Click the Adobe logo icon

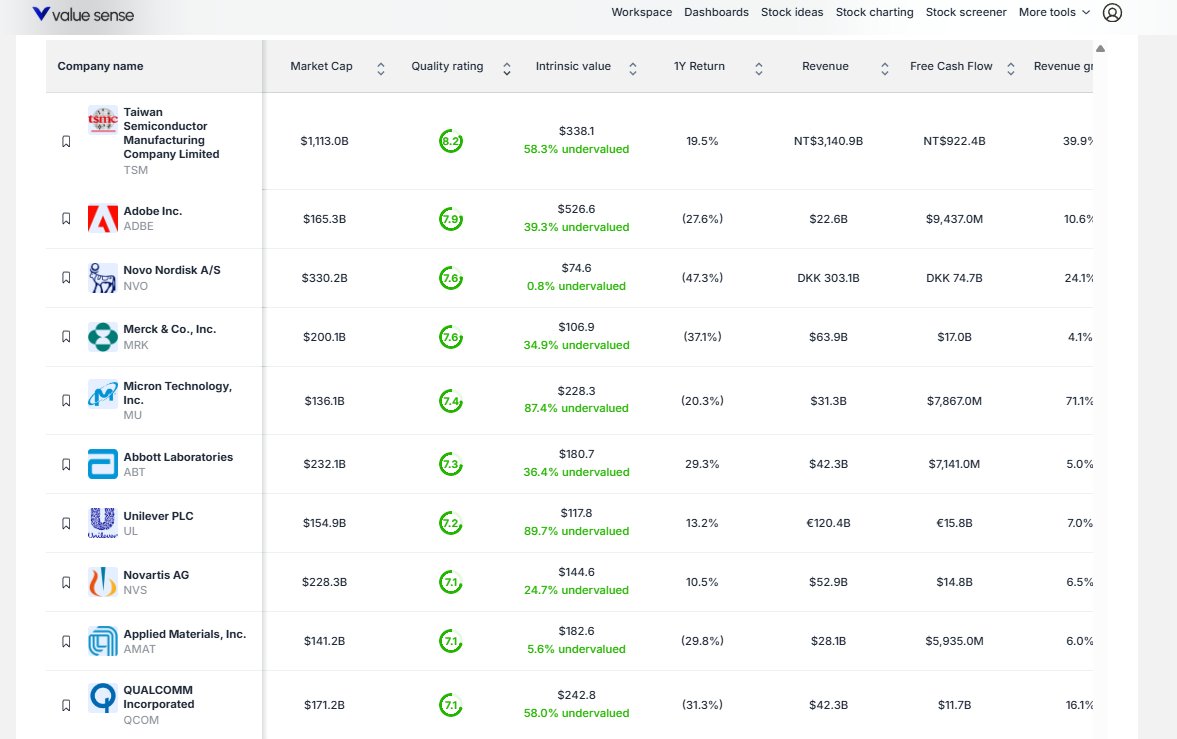[103, 219]
